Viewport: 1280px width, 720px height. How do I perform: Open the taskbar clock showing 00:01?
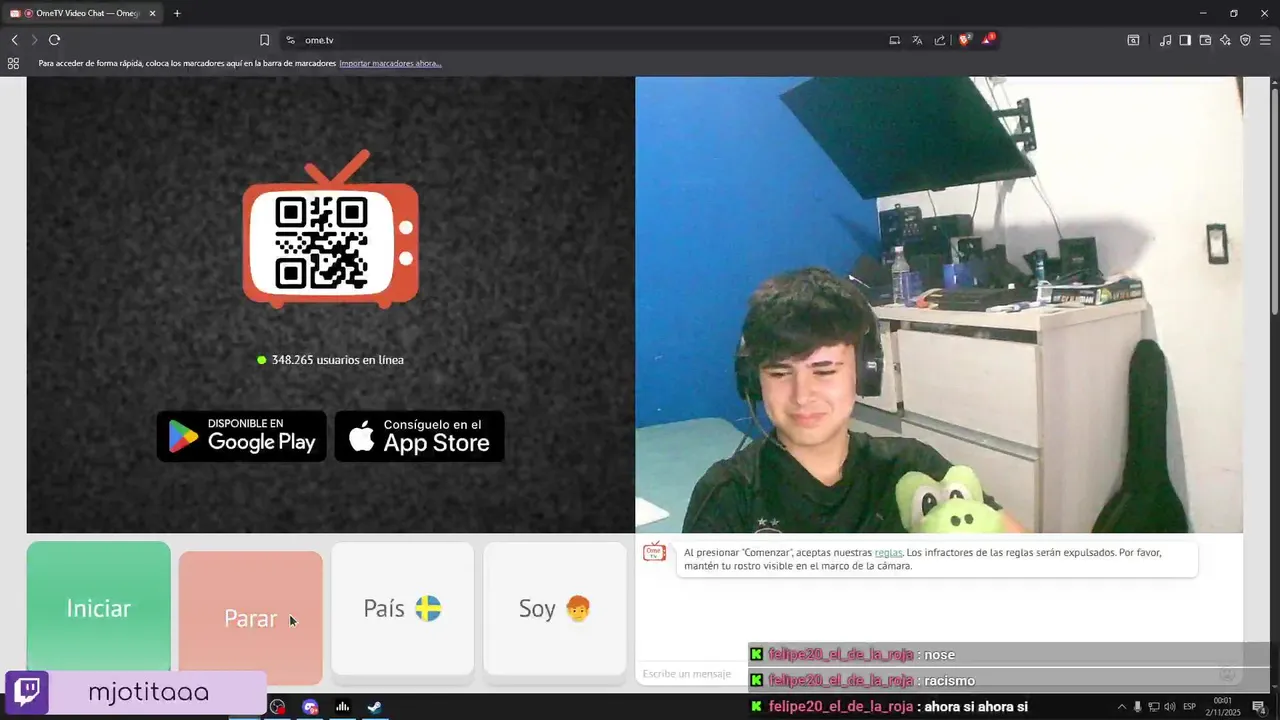(1223, 707)
